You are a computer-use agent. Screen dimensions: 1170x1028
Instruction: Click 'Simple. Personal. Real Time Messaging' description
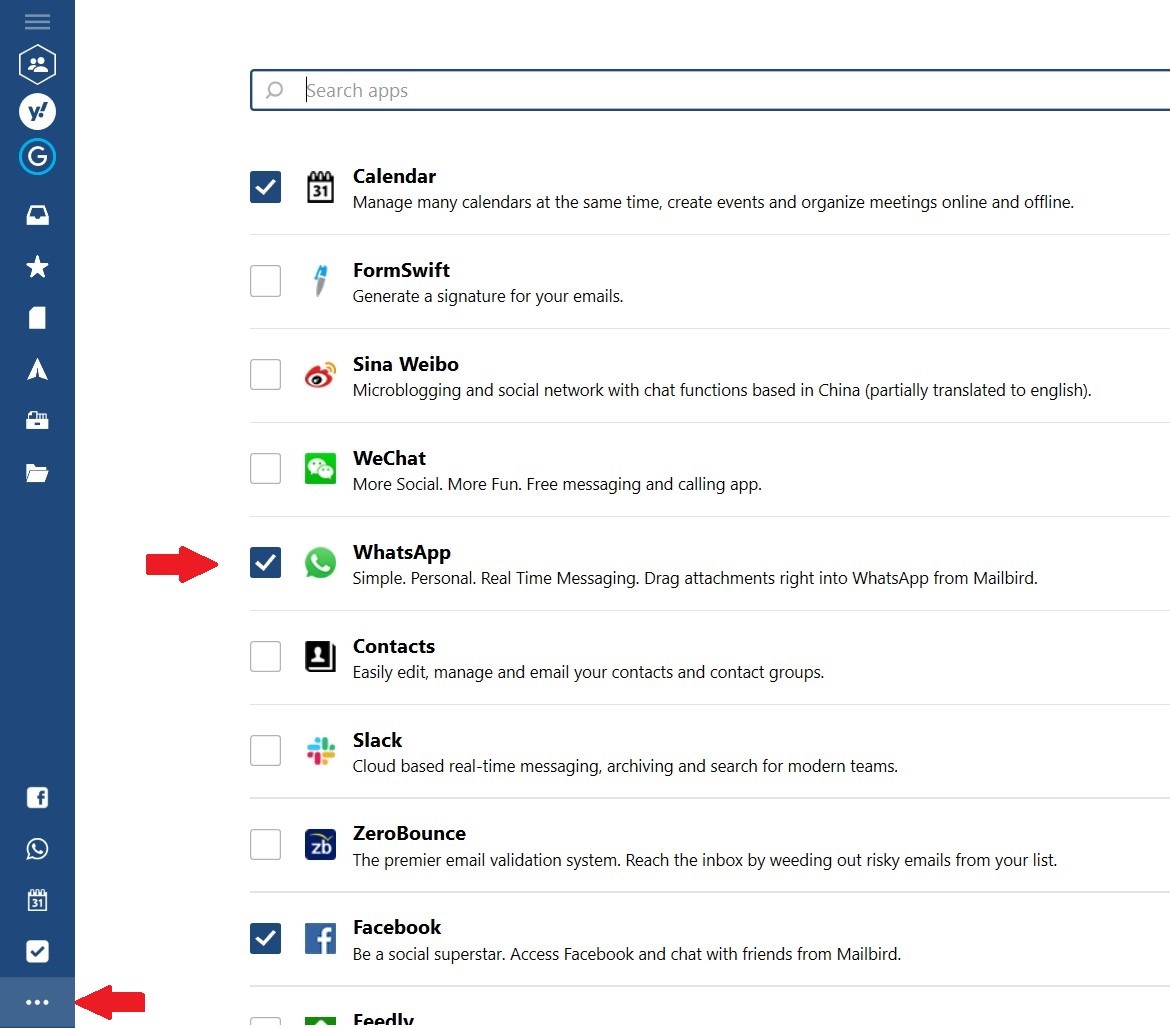695,578
